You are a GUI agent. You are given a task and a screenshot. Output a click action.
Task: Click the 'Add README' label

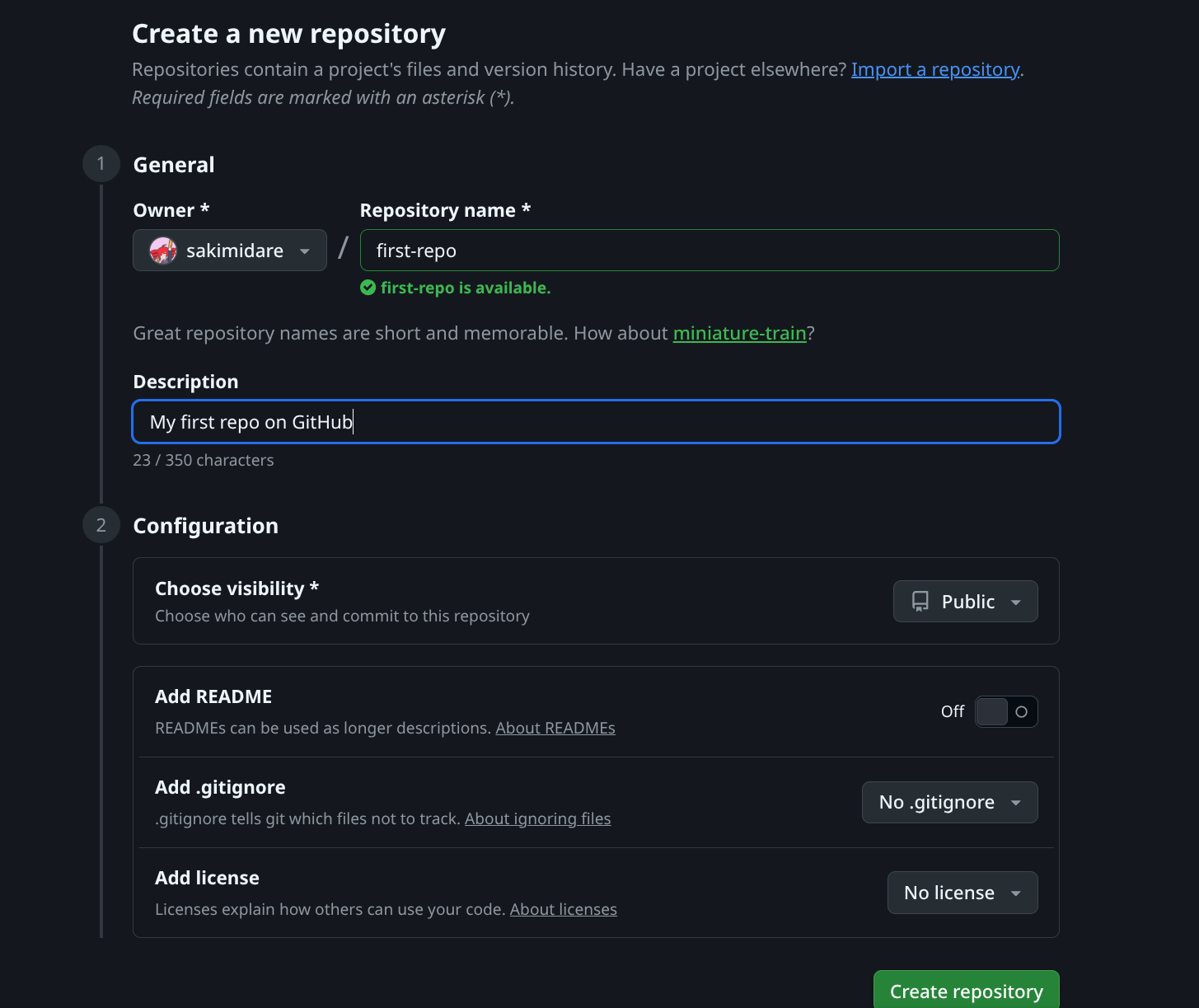click(213, 696)
